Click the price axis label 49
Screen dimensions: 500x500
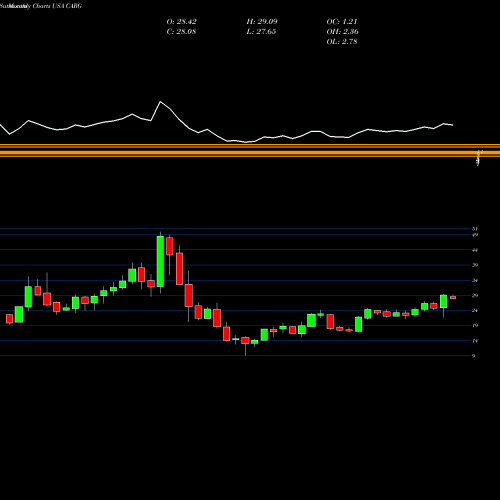[475, 235]
